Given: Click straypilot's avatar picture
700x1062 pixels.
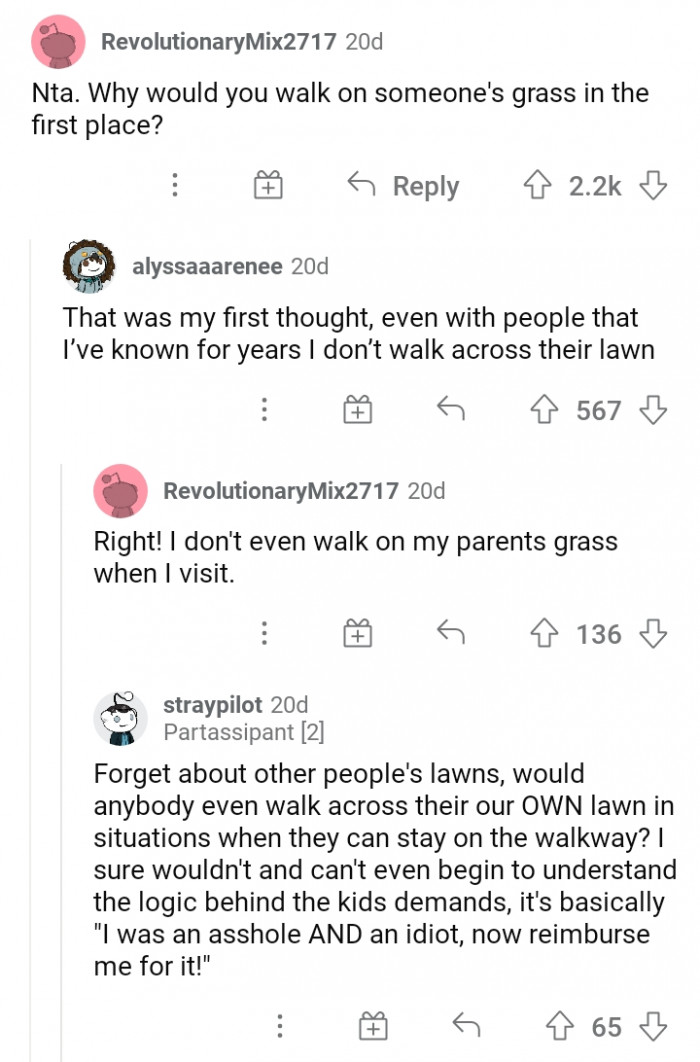Looking at the screenshot, I should tap(121, 717).
